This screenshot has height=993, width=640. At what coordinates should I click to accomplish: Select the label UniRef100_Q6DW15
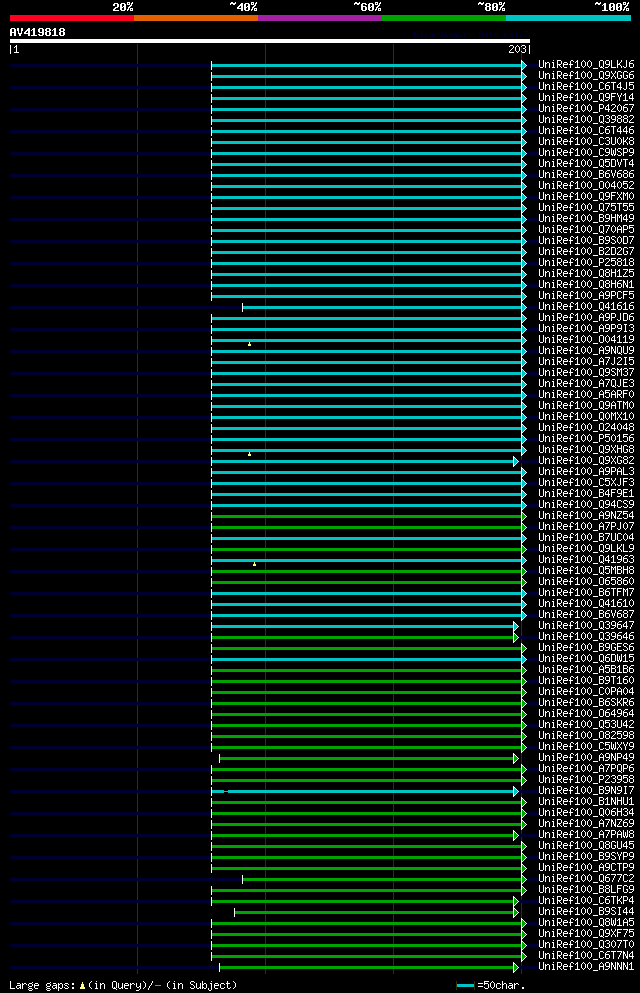[586, 659]
